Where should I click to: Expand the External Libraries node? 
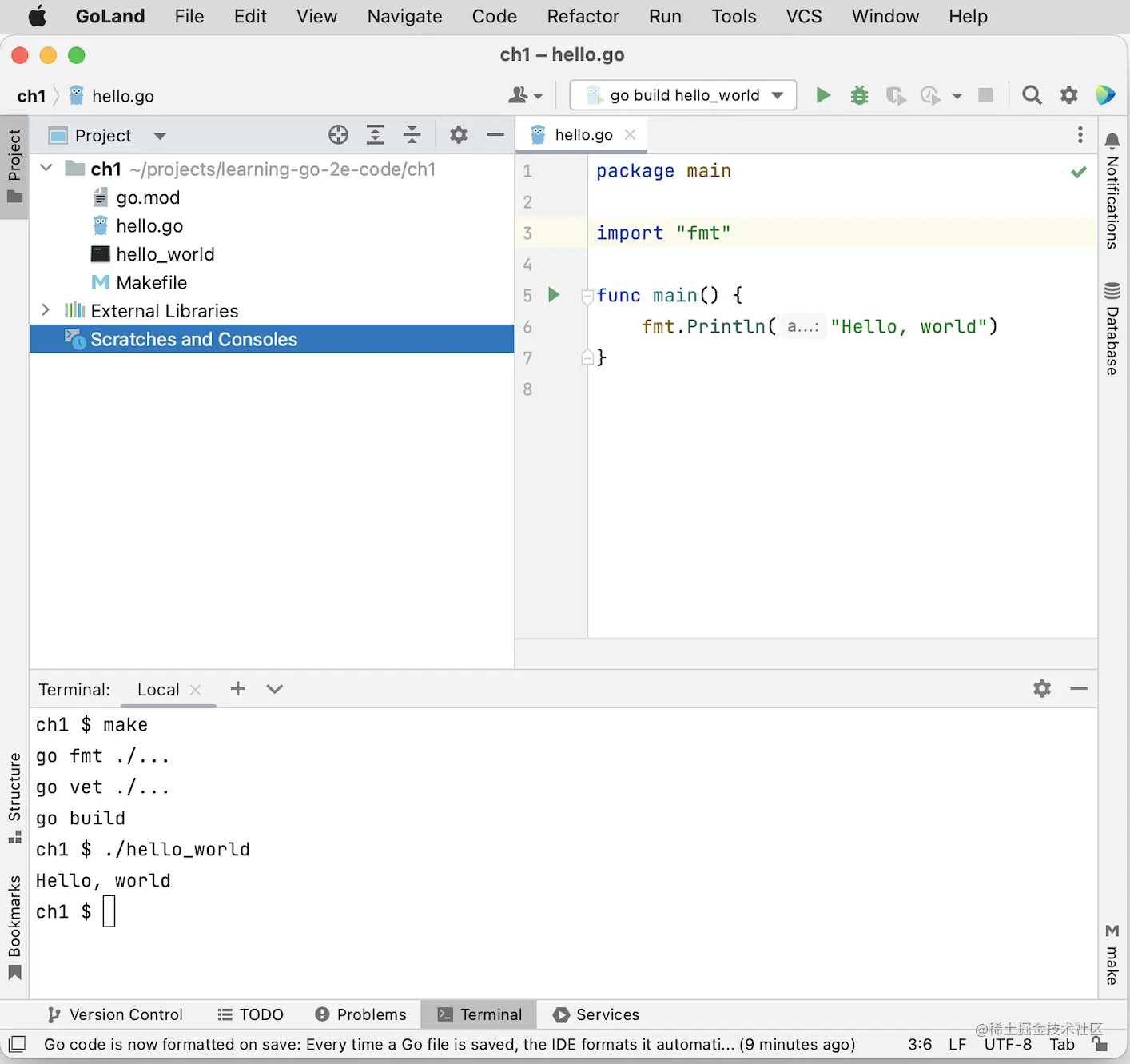(x=46, y=309)
